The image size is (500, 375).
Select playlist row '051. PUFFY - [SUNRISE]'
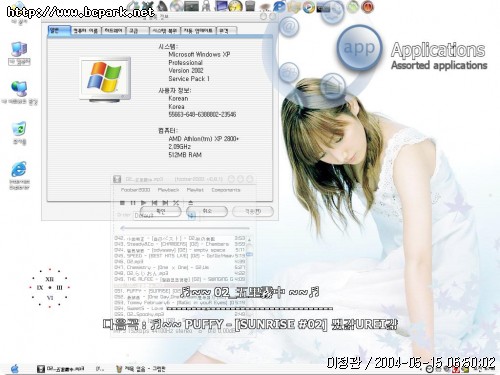[179, 291]
